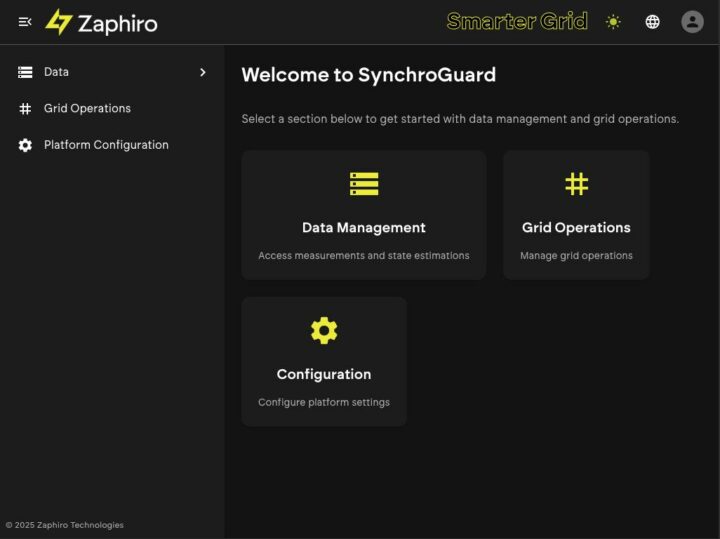Open the Data Management card title
The width and height of the screenshot is (720, 539).
(364, 228)
